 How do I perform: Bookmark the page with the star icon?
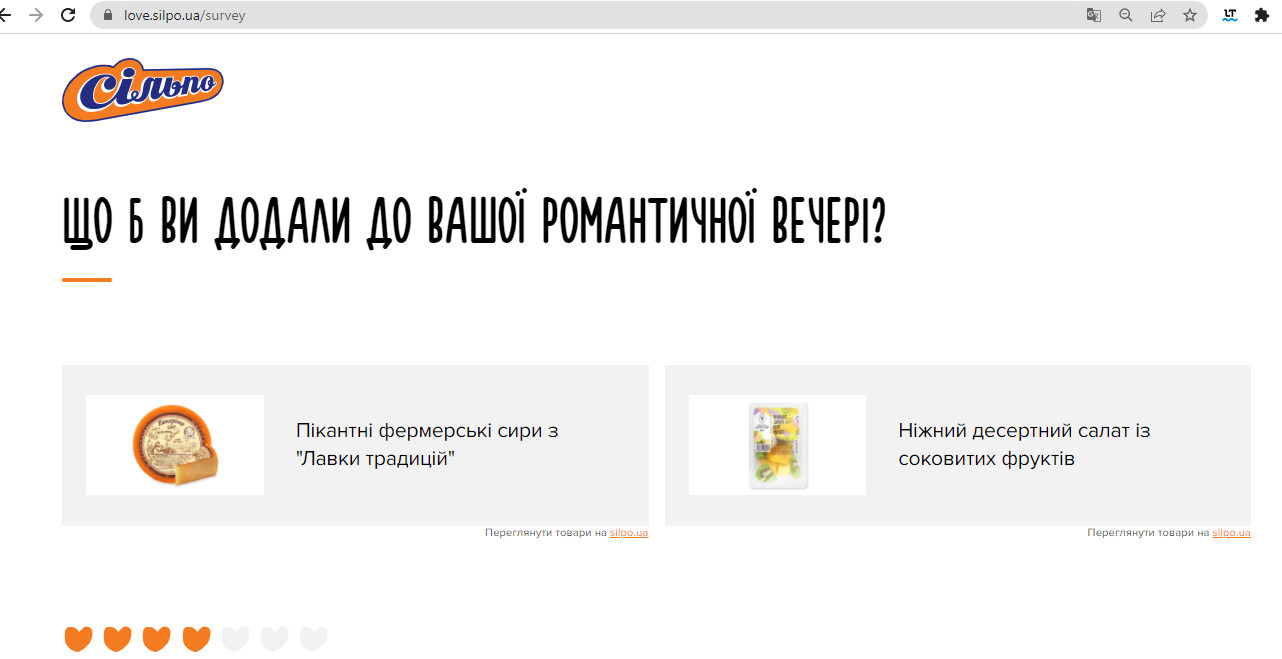coord(1190,15)
